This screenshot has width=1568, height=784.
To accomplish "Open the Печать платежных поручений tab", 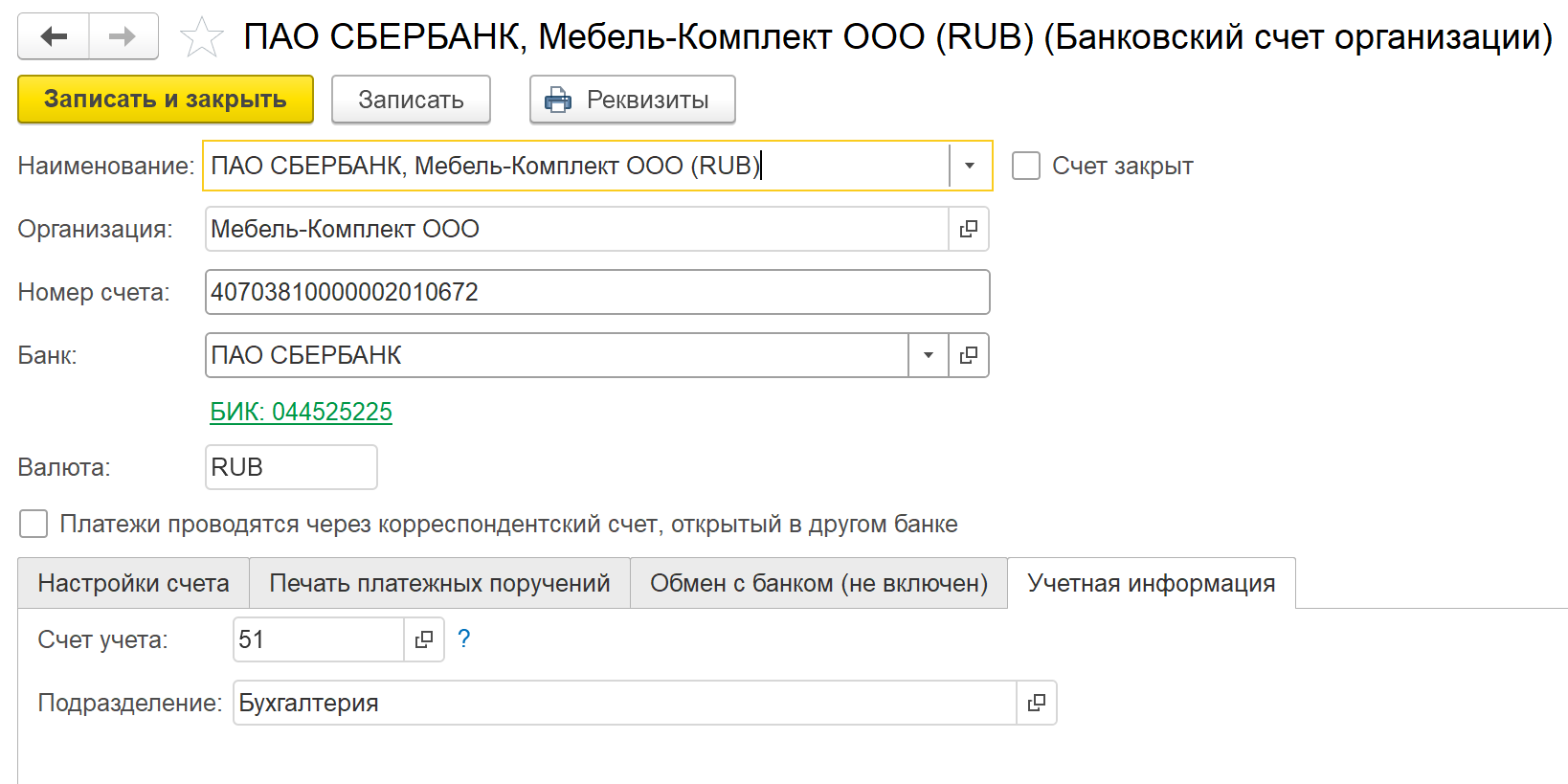I will [439, 583].
